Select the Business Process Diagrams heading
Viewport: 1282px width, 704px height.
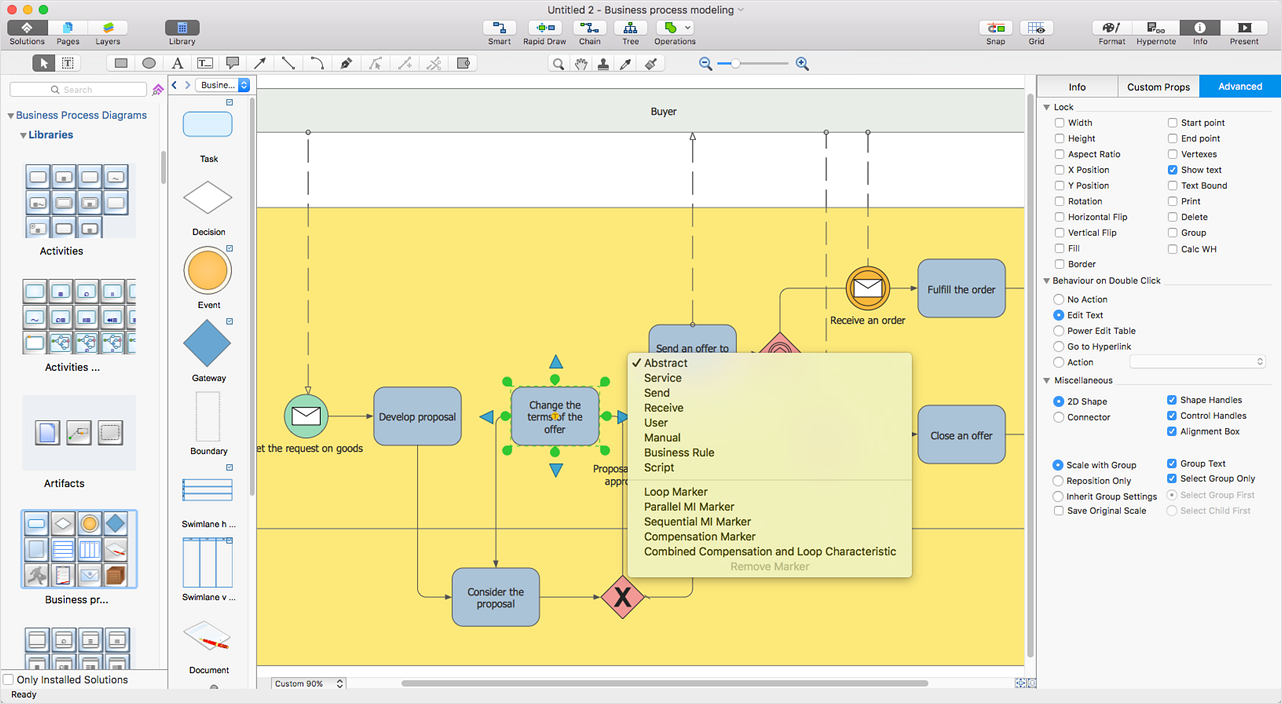pyautogui.click(x=81, y=115)
